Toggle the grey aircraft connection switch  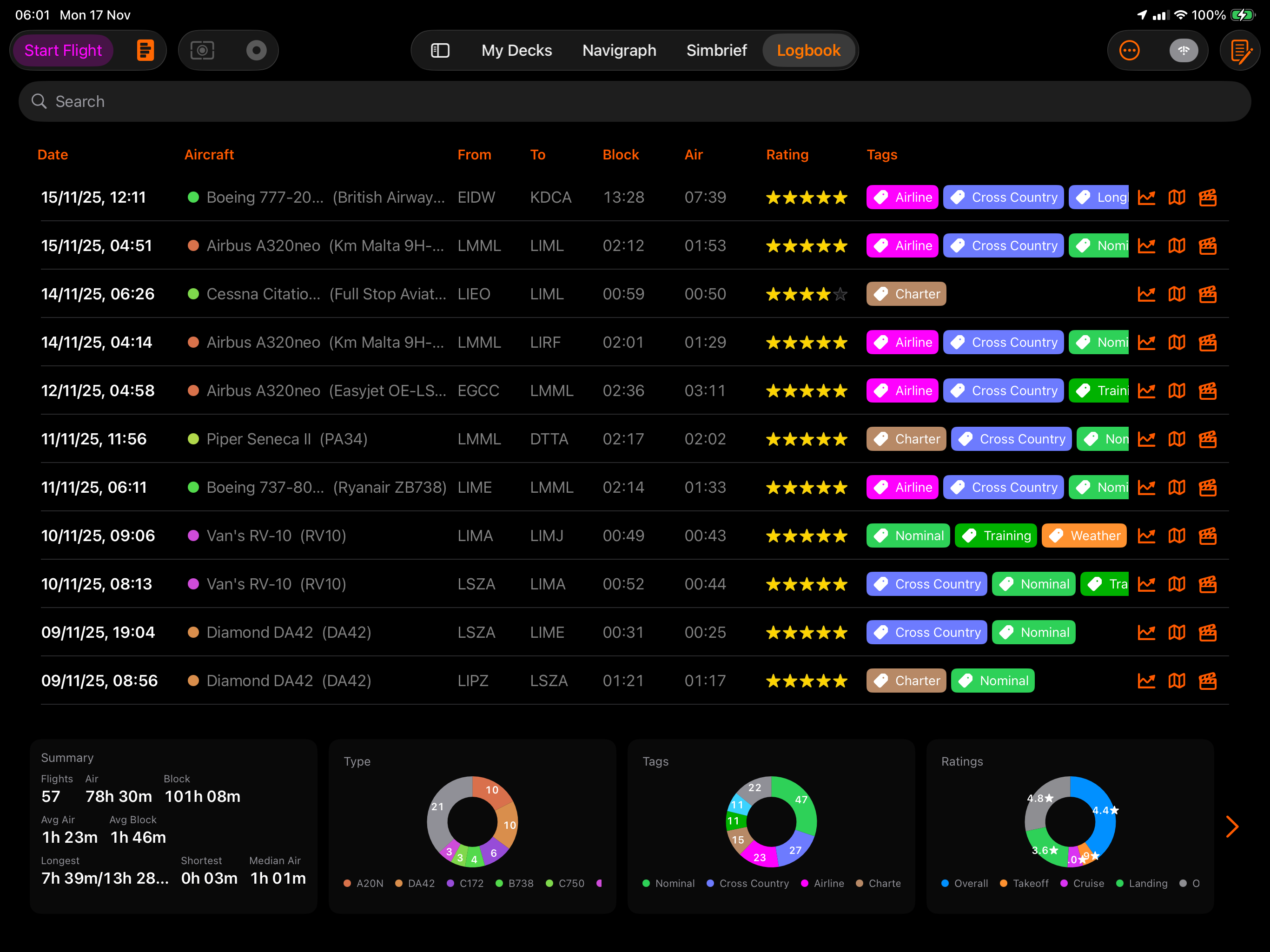click(x=1184, y=51)
